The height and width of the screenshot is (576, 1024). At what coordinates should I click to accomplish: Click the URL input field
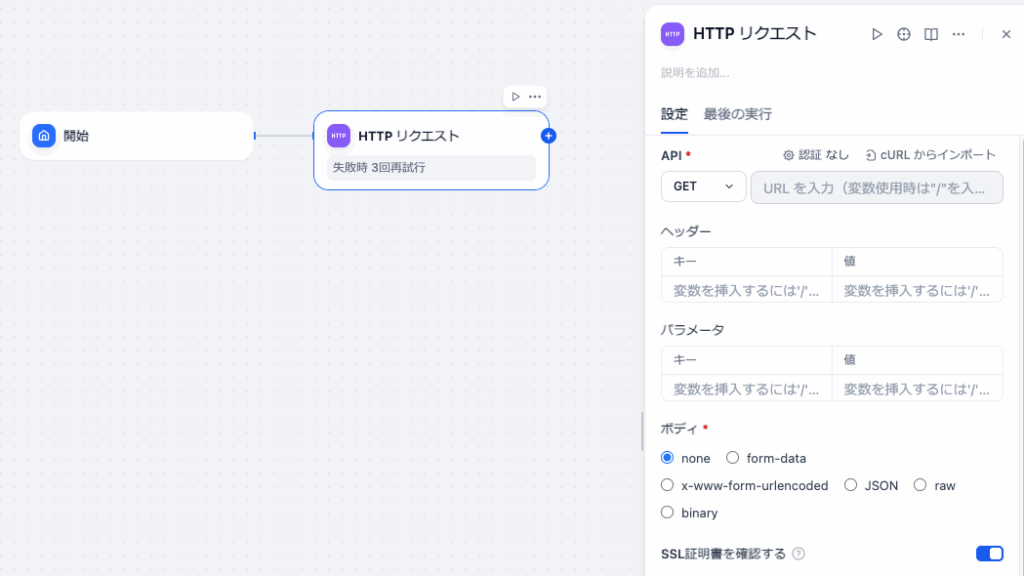877,187
